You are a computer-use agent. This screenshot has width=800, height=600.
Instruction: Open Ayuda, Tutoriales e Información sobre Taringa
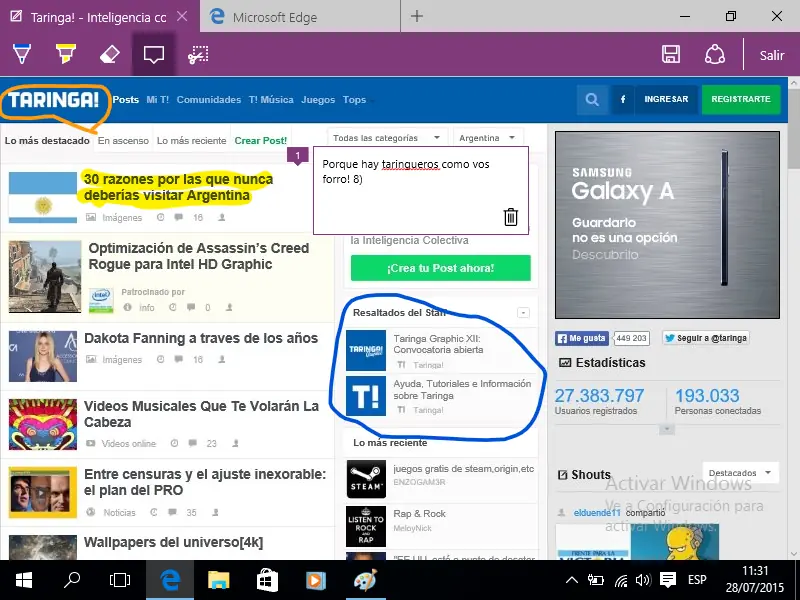462,389
